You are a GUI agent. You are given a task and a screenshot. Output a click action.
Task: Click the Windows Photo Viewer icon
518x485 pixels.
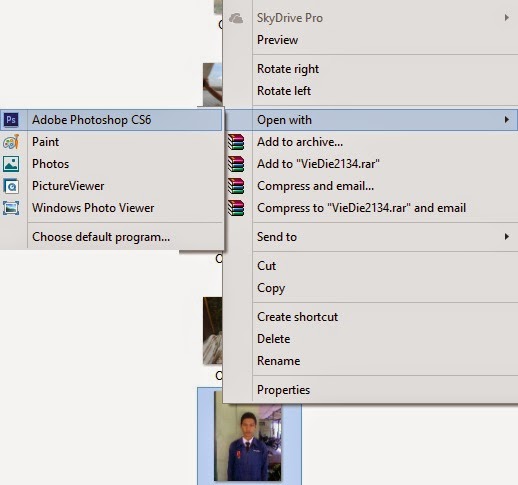tap(11, 208)
